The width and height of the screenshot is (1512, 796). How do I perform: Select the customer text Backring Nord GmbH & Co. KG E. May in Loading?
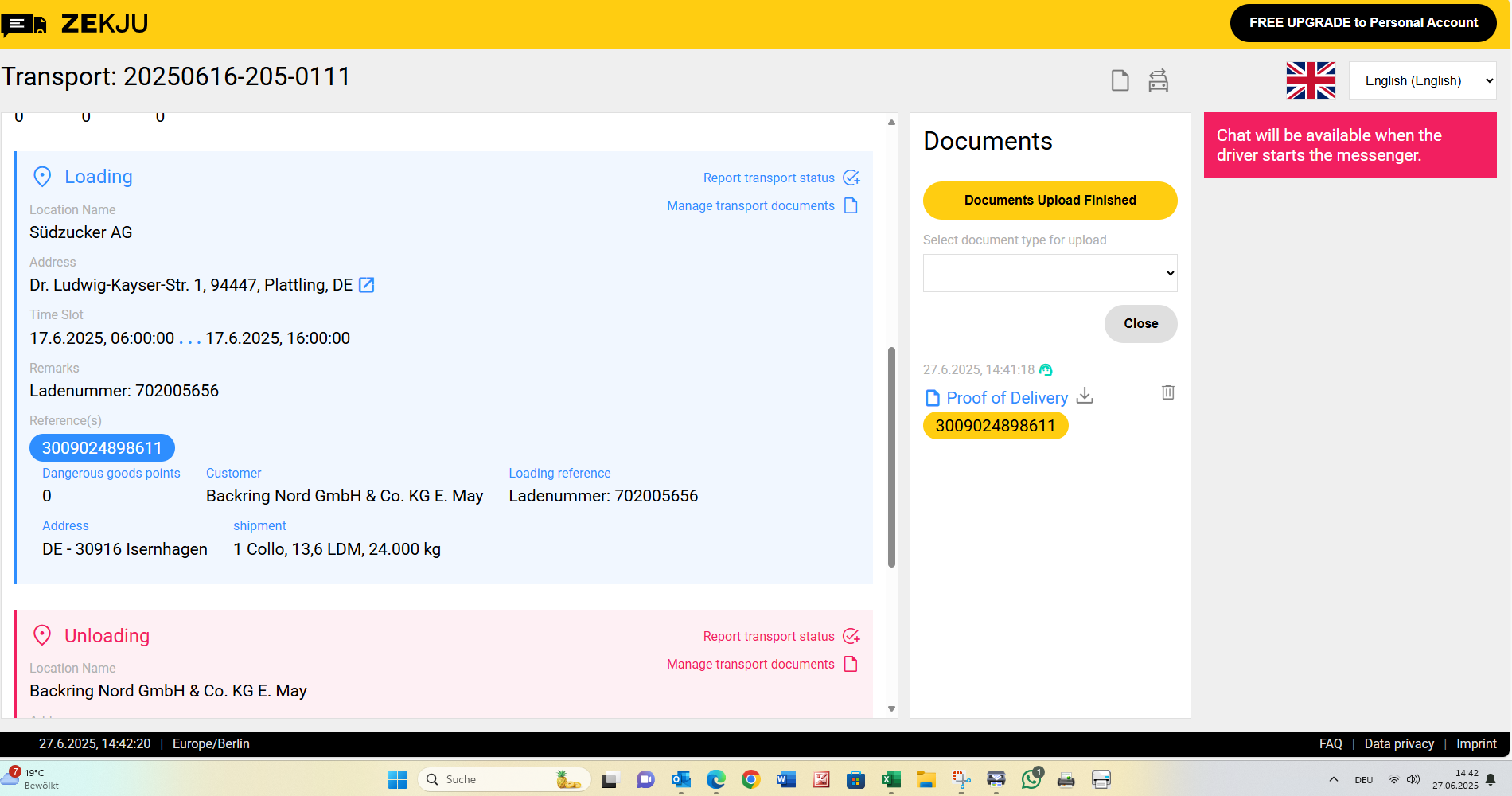pos(345,496)
